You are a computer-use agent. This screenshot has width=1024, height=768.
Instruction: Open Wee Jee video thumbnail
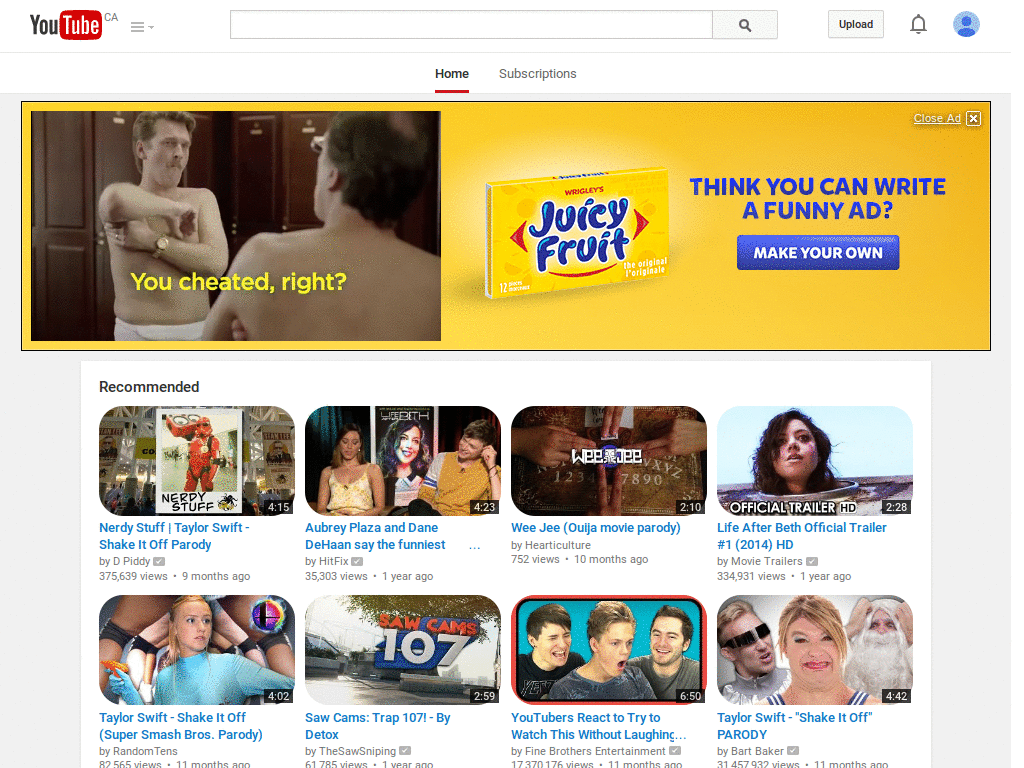pyautogui.click(x=609, y=461)
